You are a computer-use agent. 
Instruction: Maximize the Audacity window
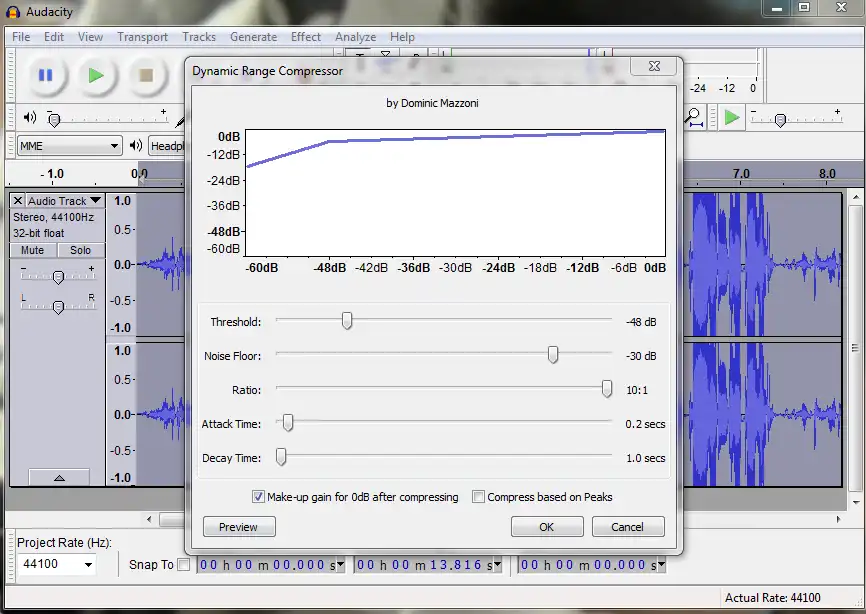click(x=804, y=8)
